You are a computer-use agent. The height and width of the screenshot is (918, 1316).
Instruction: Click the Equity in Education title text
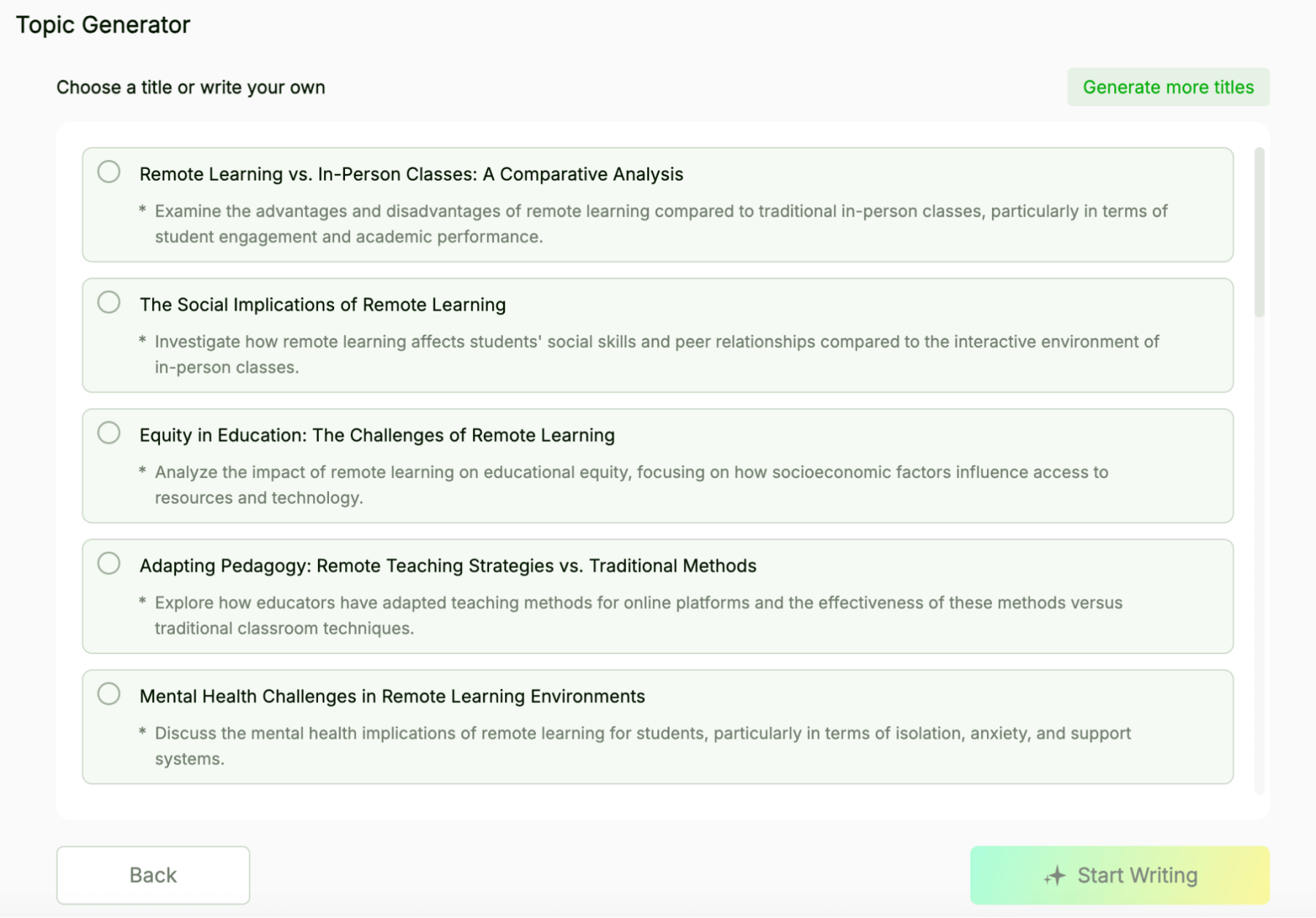point(377,435)
